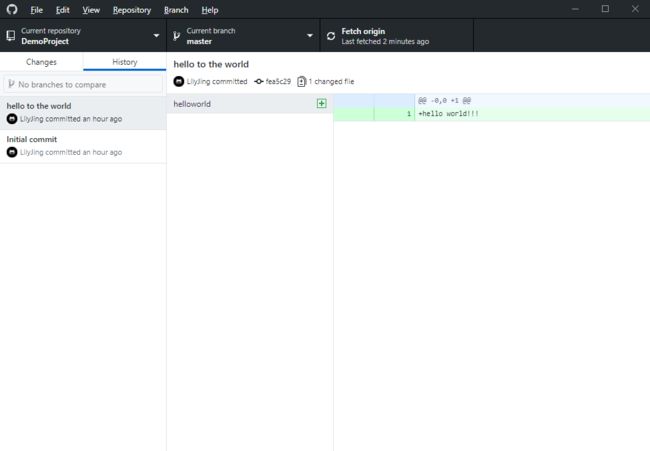Image resolution: width=650 pixels, height=451 pixels.
Task: Click 'Last fetched 2 minutes ago' text
Action: [385, 41]
